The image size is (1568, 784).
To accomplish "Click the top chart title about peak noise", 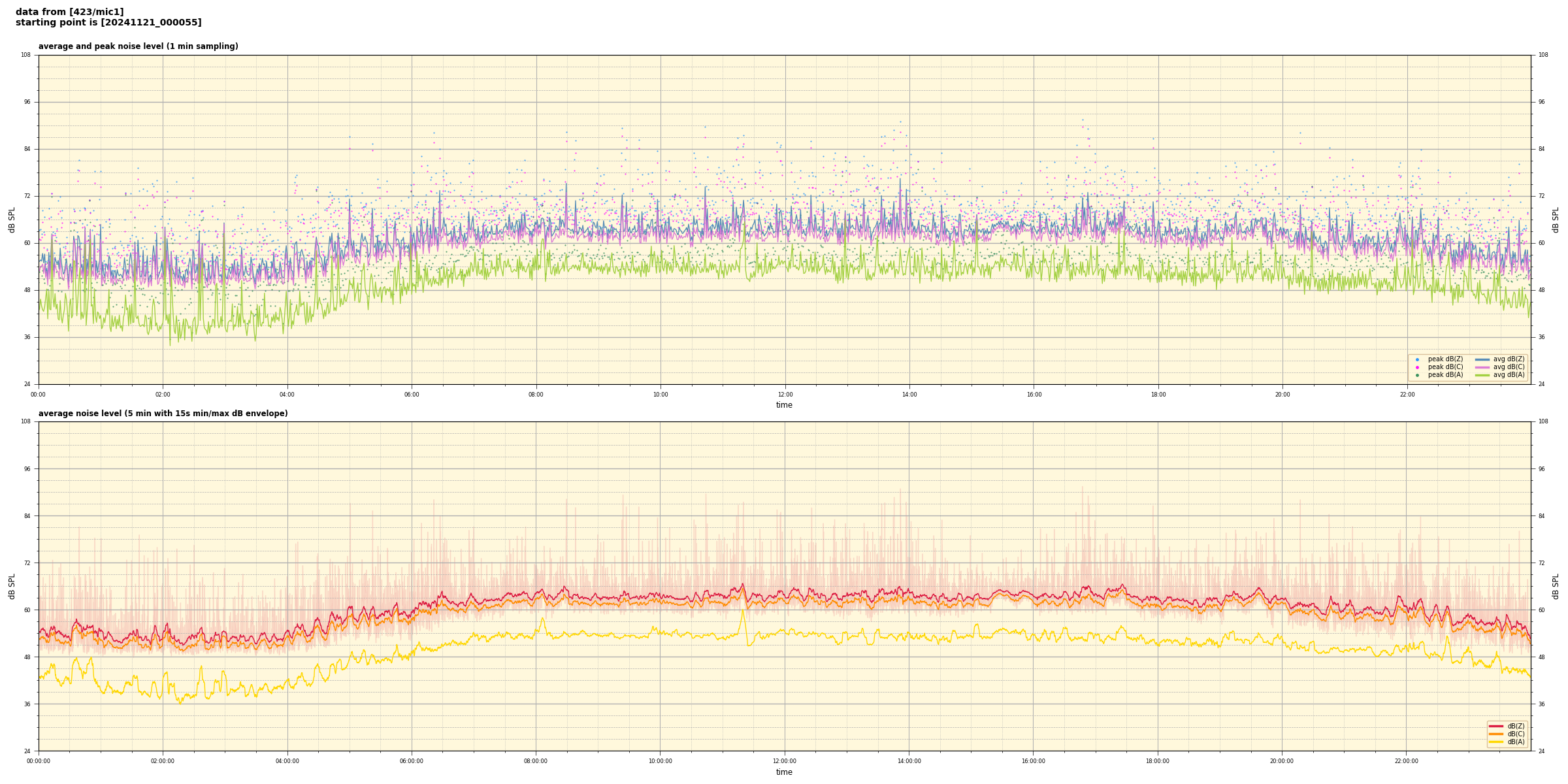I will click(138, 46).
